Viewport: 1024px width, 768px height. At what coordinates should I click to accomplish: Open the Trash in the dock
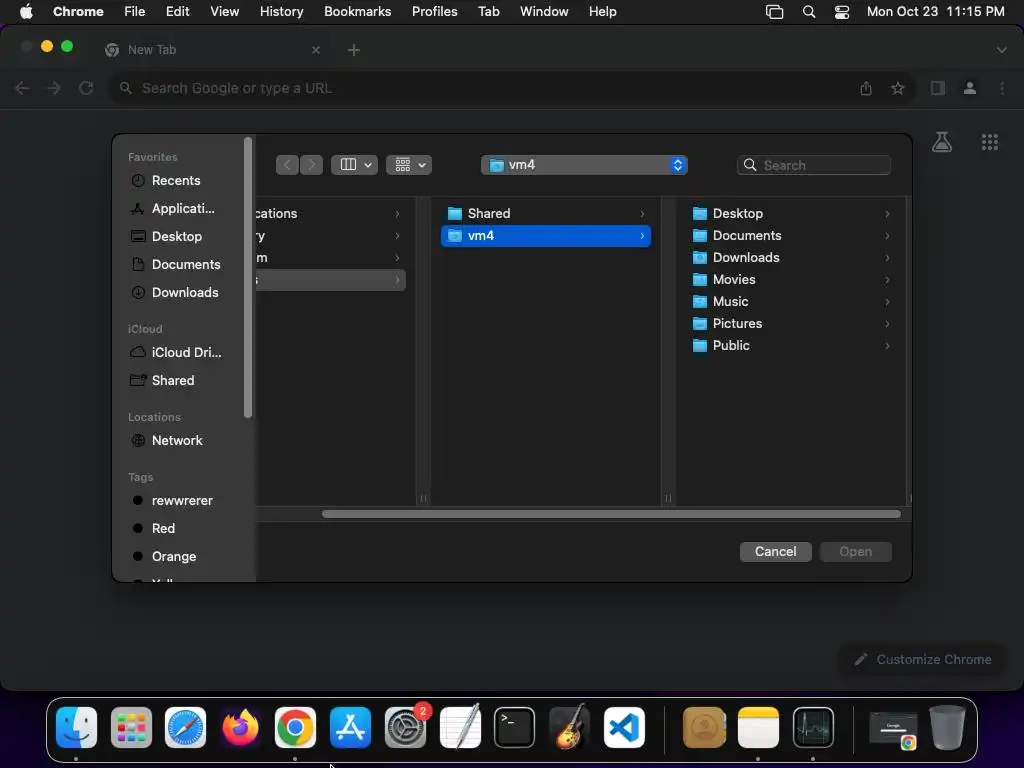[x=947, y=727]
